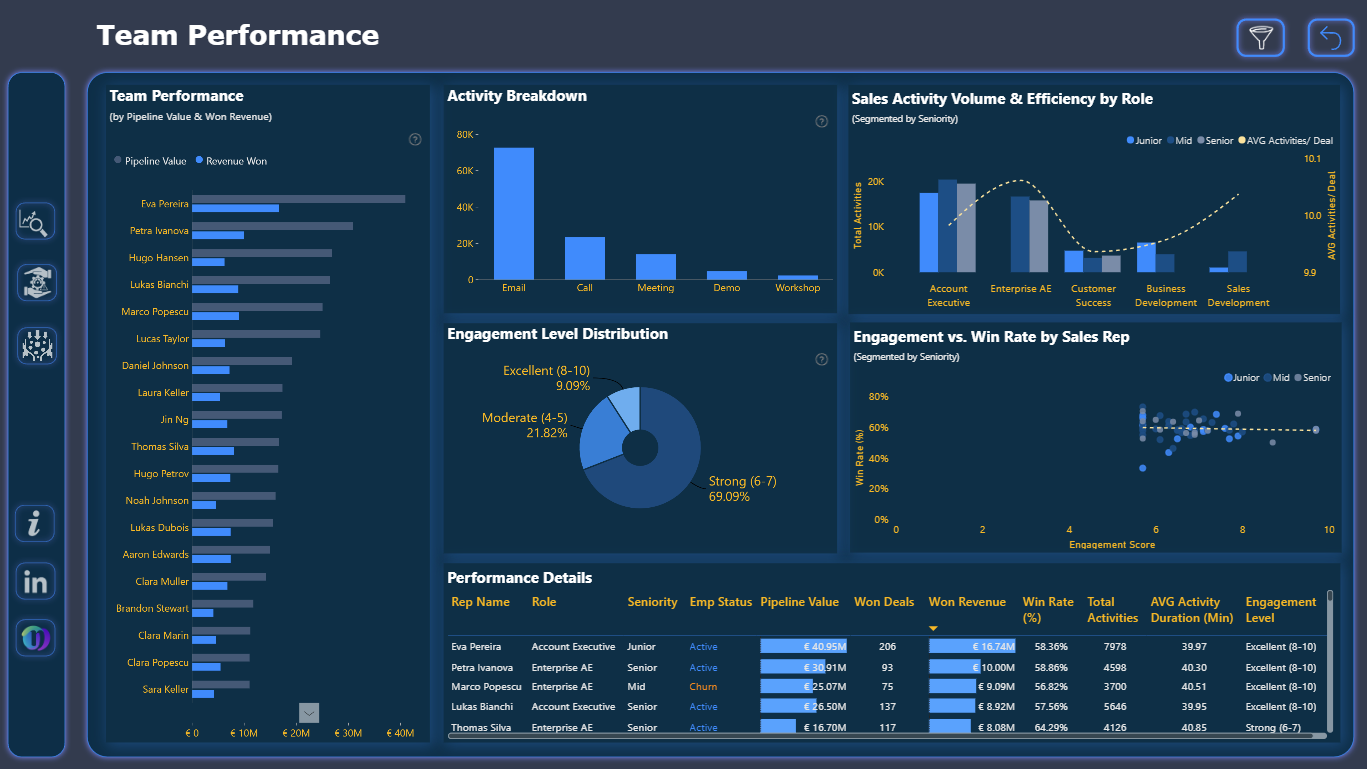Sort table by Engagement Level column header

(x=1281, y=610)
